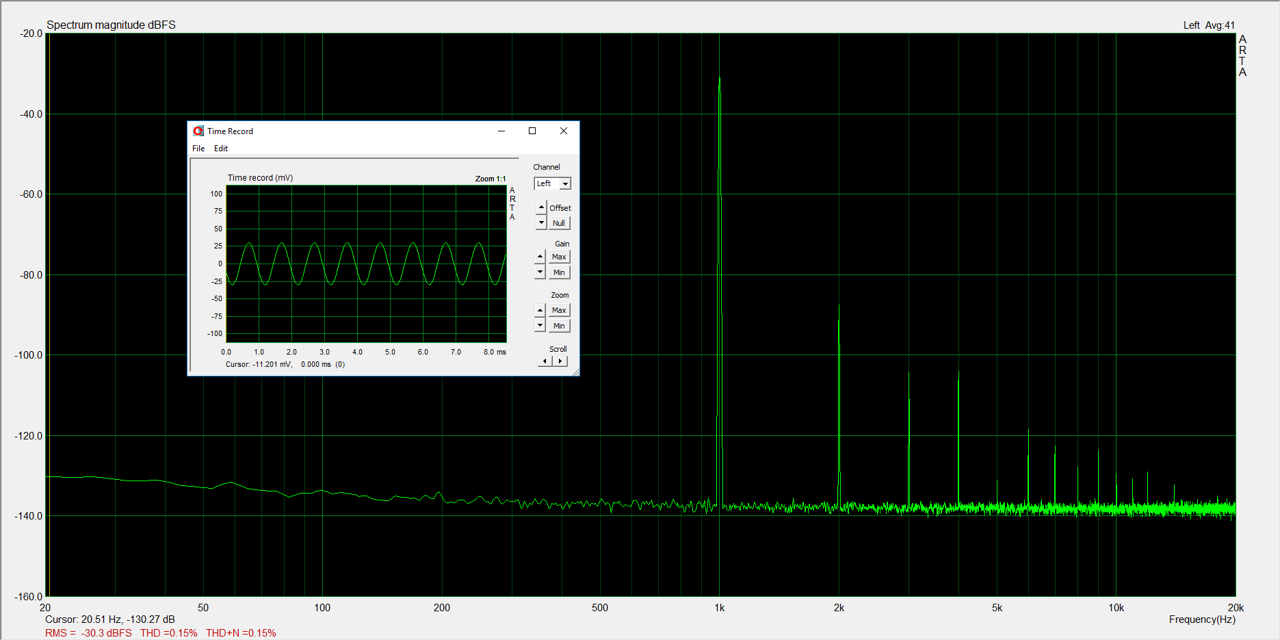Set Gain to Min
Screen dimensions: 1280x640
point(559,272)
